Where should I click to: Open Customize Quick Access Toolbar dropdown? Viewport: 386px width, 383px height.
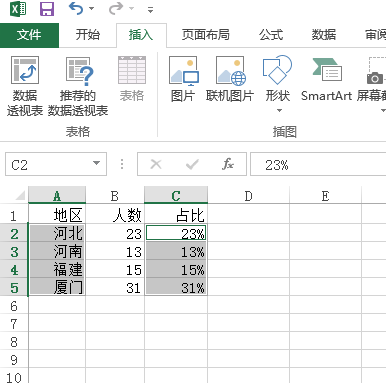151,10
